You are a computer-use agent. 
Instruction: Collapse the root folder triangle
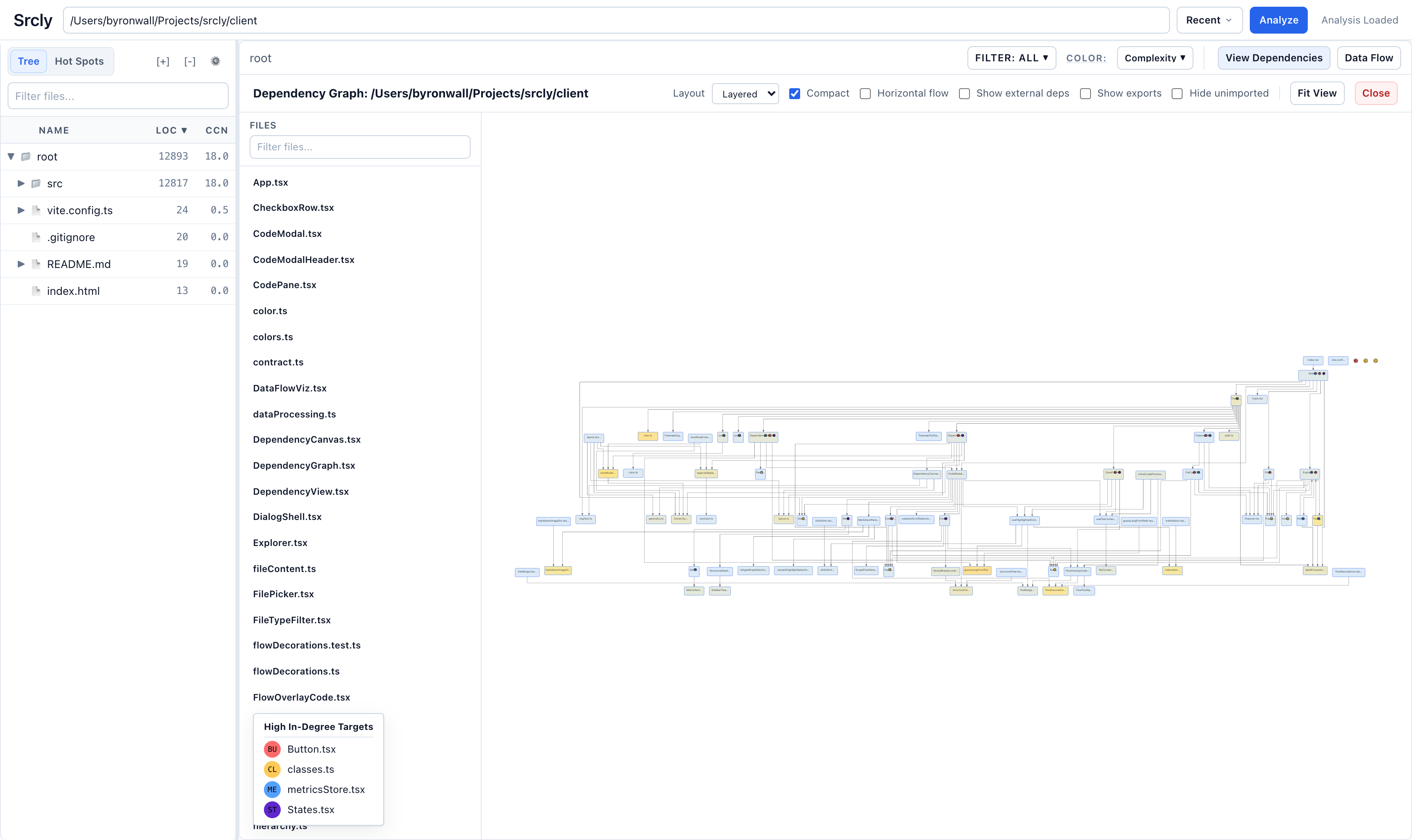(11, 156)
